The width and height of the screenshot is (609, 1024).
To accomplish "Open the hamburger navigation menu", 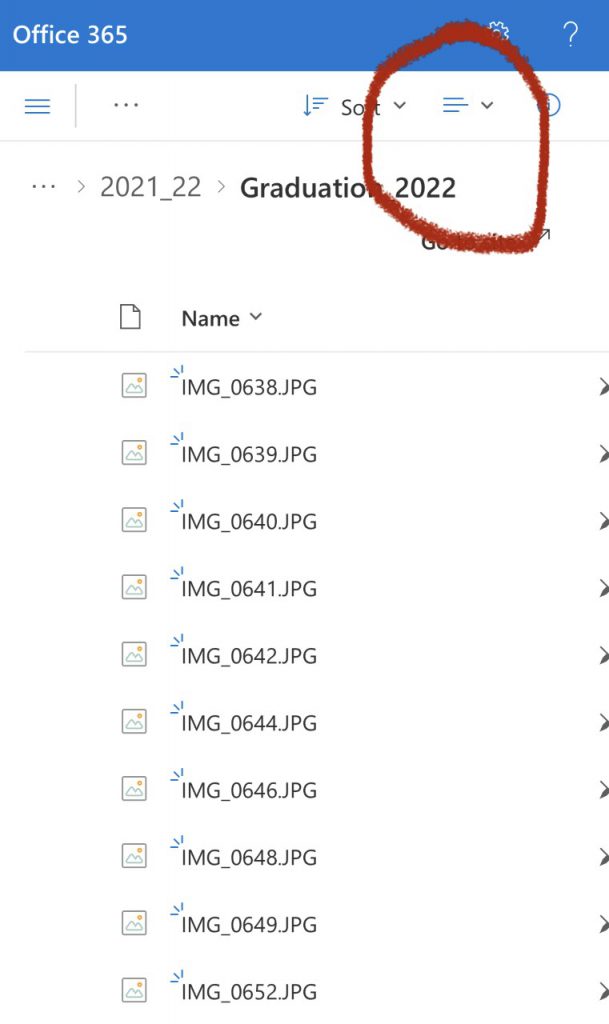I will point(37,106).
